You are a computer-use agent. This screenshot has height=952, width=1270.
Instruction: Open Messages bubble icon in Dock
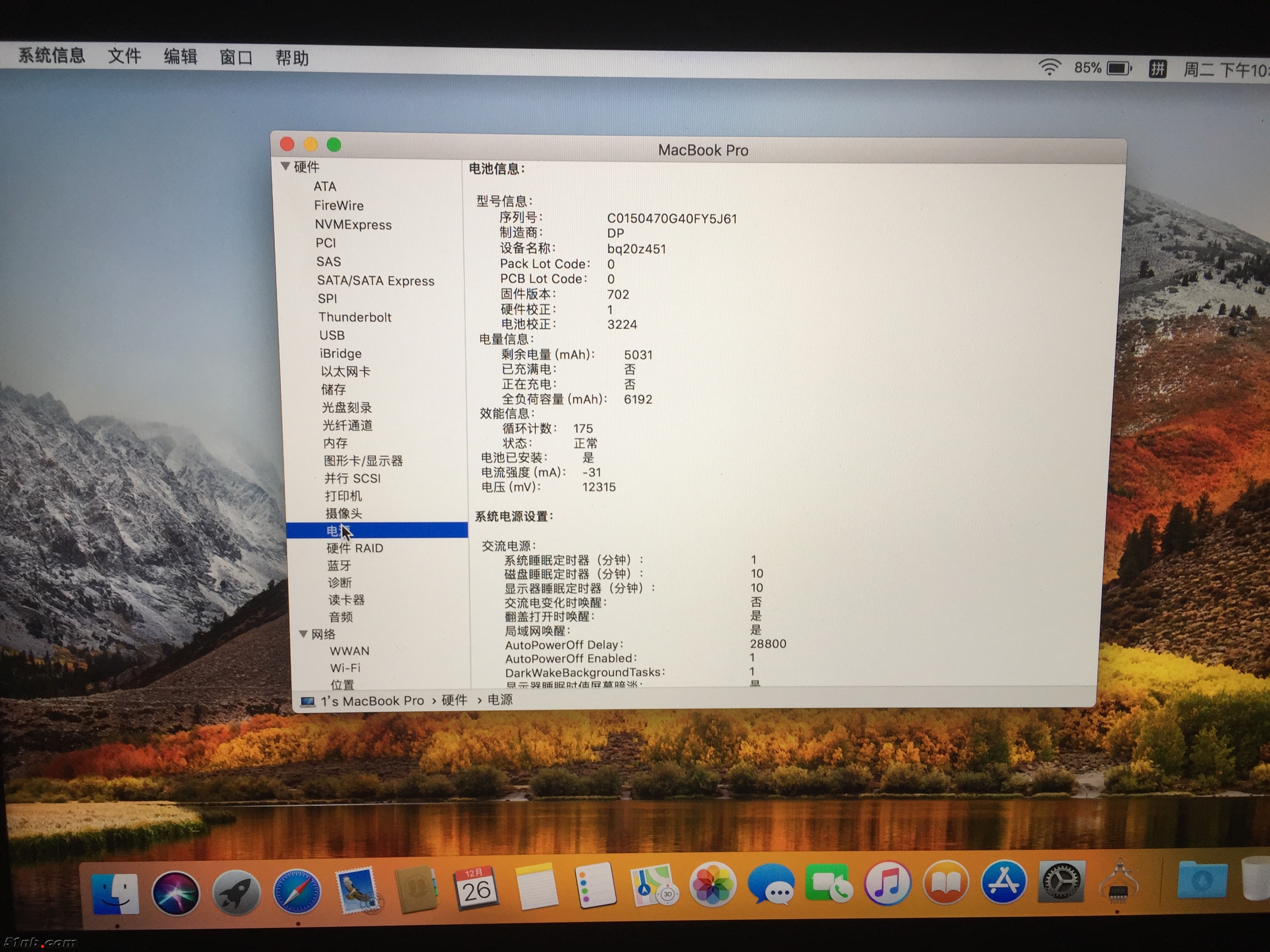pos(771,884)
